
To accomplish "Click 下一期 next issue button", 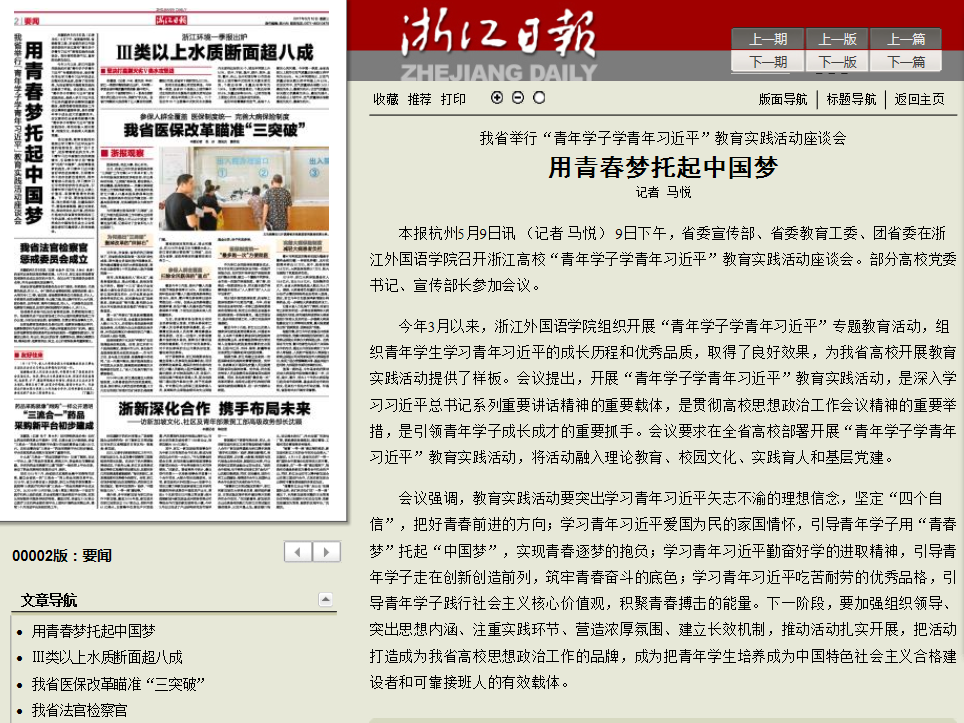I will point(767,61).
